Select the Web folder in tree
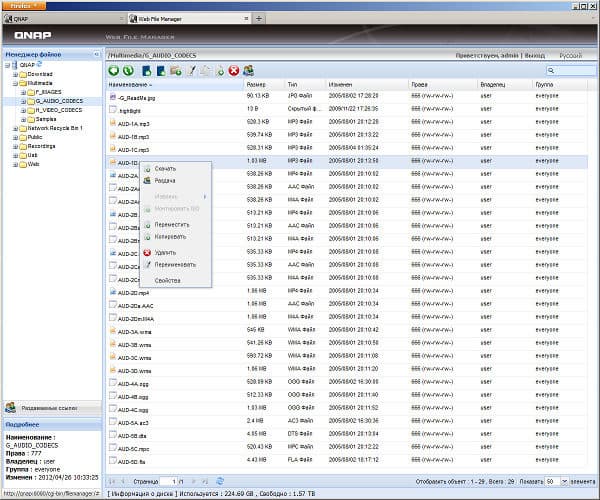The image size is (600, 500). pos(33,164)
